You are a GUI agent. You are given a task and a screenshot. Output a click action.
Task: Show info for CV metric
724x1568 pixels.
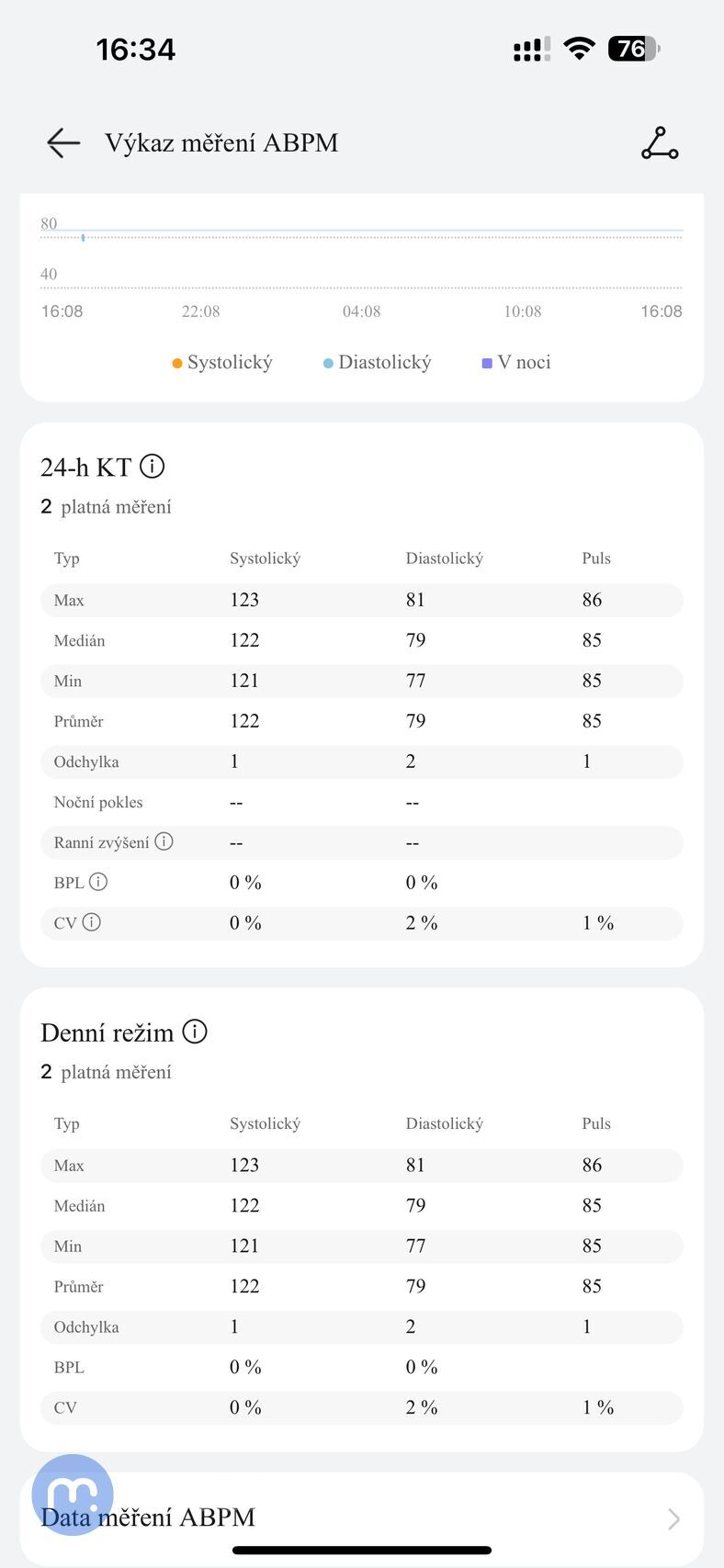pyautogui.click(x=92, y=922)
